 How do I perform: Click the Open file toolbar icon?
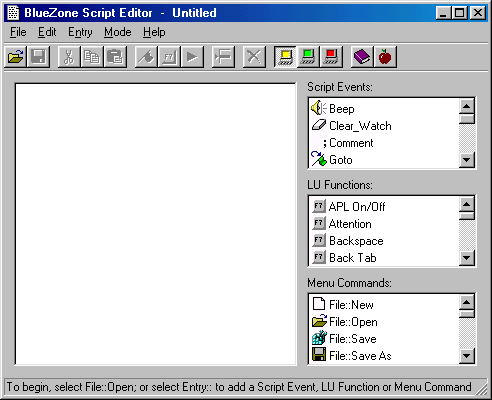(x=16, y=57)
